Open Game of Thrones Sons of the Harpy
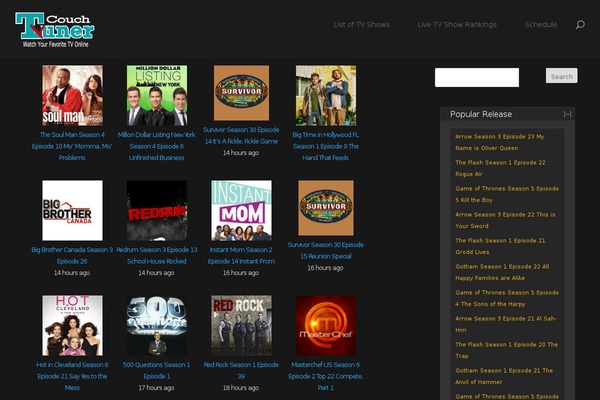The width and height of the screenshot is (600, 400). (x=507, y=298)
